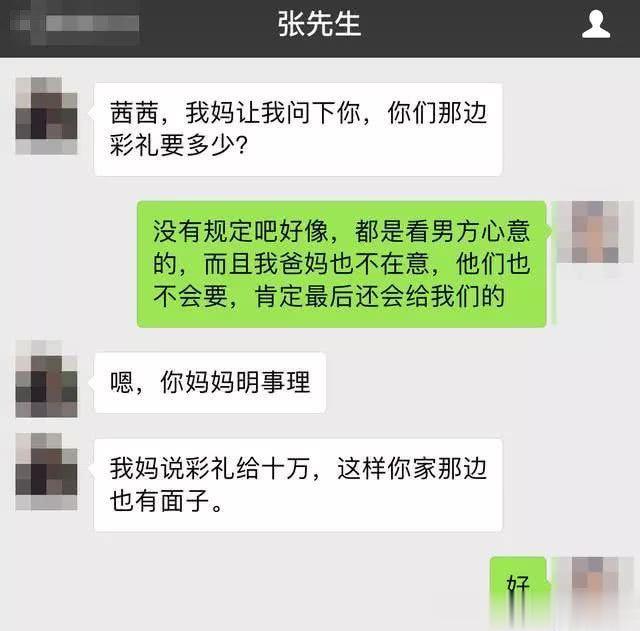
Task: Select the message 嗯，你妈妈明事理
Action: (x=210, y=382)
